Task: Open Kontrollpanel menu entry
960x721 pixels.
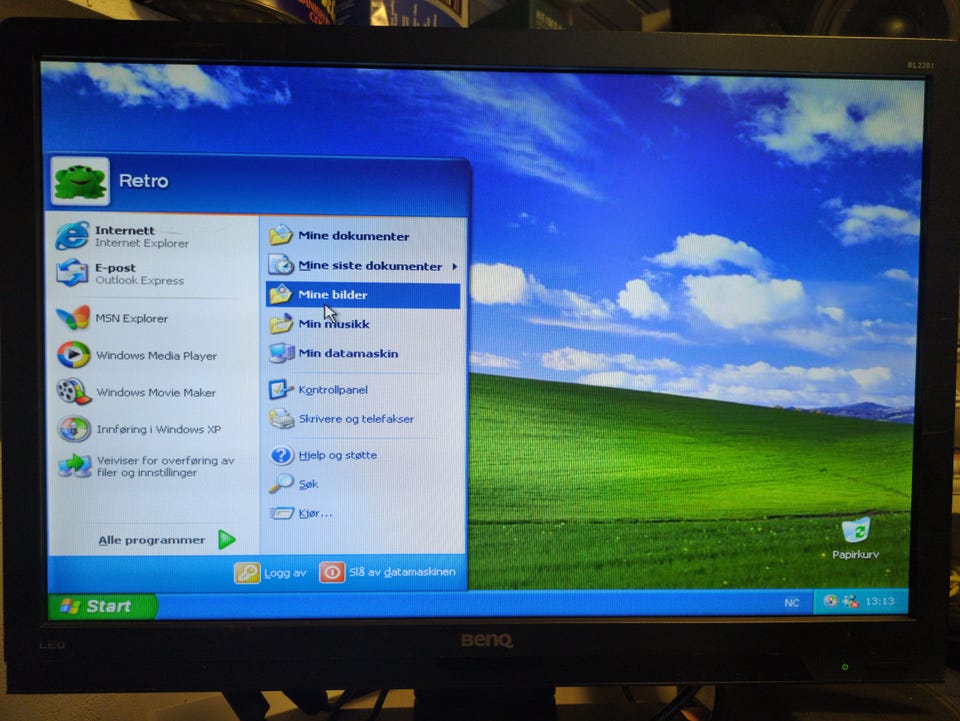Action: [364, 390]
